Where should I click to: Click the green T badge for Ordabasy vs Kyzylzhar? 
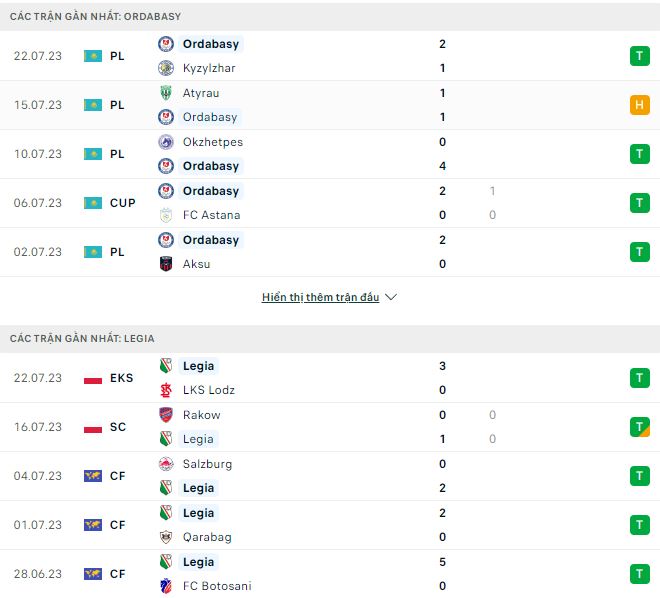coord(640,56)
